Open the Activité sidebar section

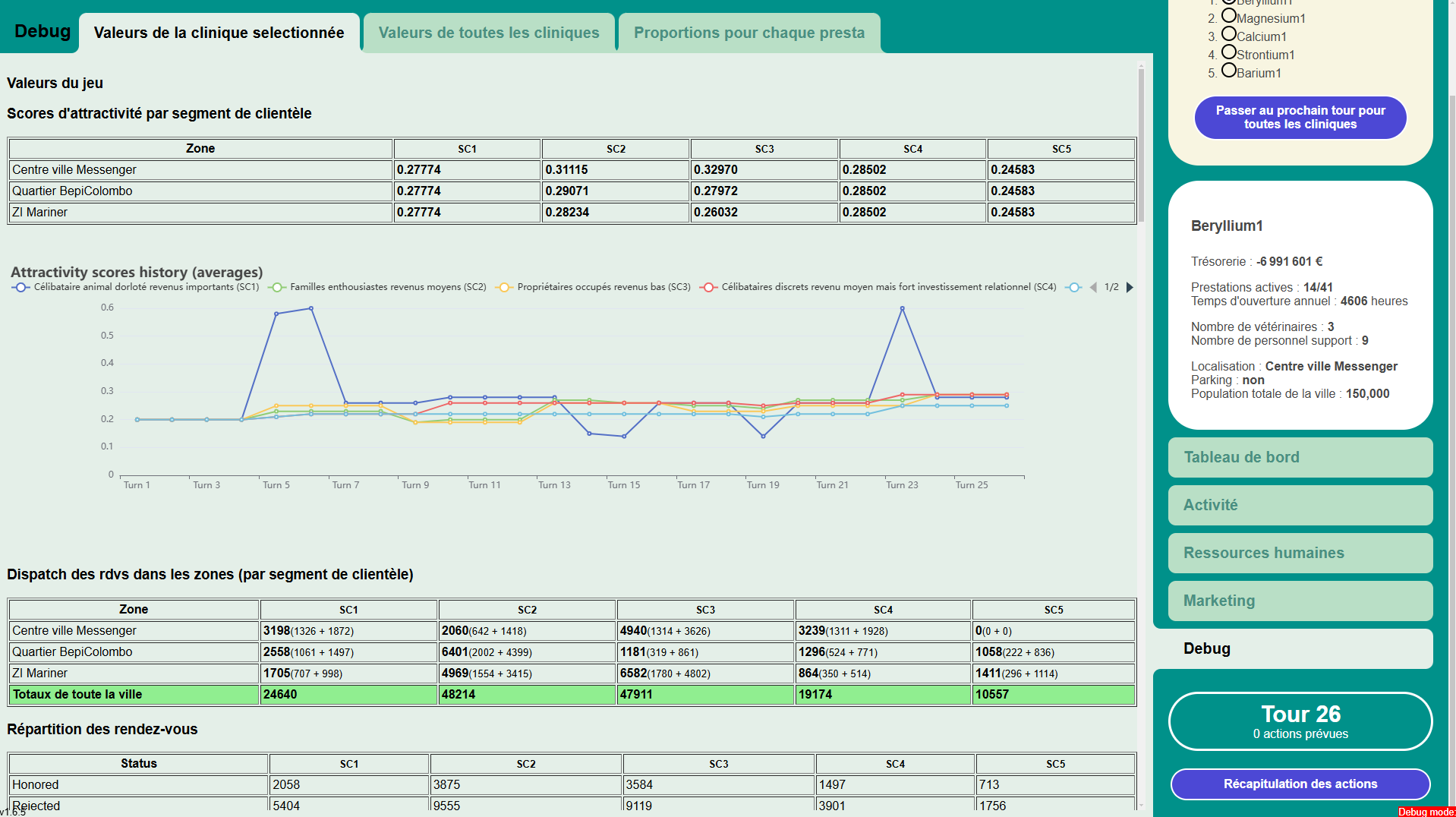pyautogui.click(x=1300, y=506)
